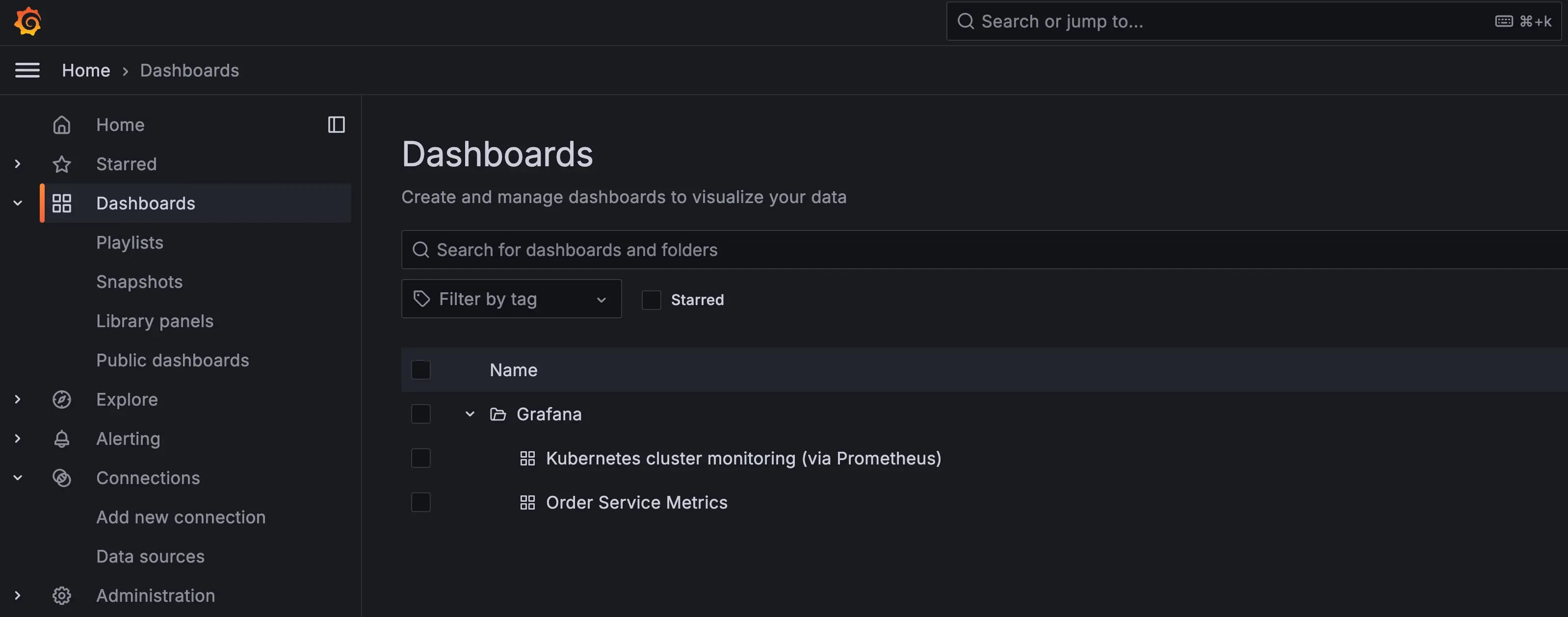Image resolution: width=1568 pixels, height=617 pixels.
Task: Expand the Explore section arrow
Action: [x=18, y=400]
